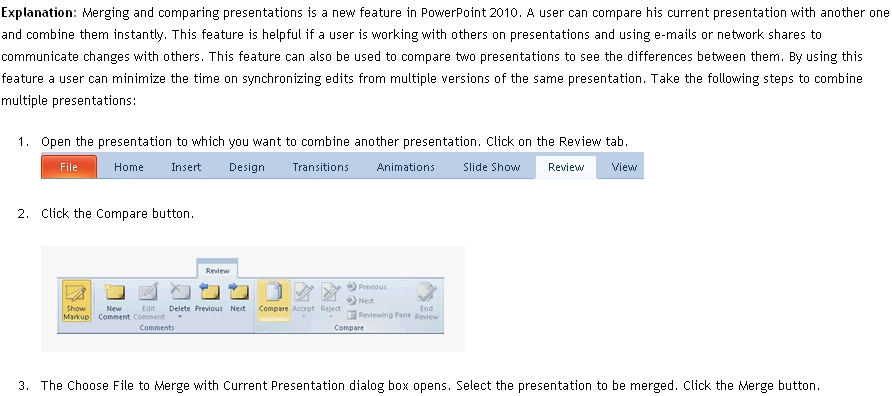Viewport: 892px width, 396px height.
Task: Go to the Transitions tab
Action: coord(320,167)
